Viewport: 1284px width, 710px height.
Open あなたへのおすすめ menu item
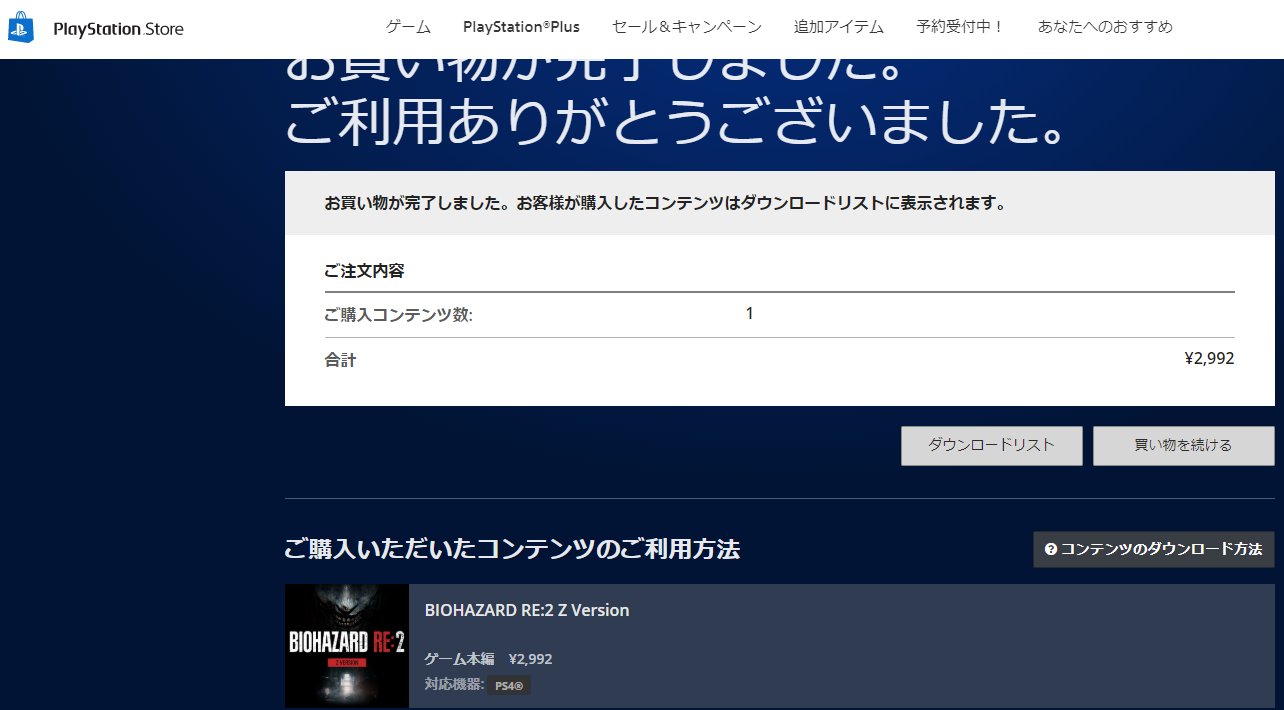[1105, 27]
